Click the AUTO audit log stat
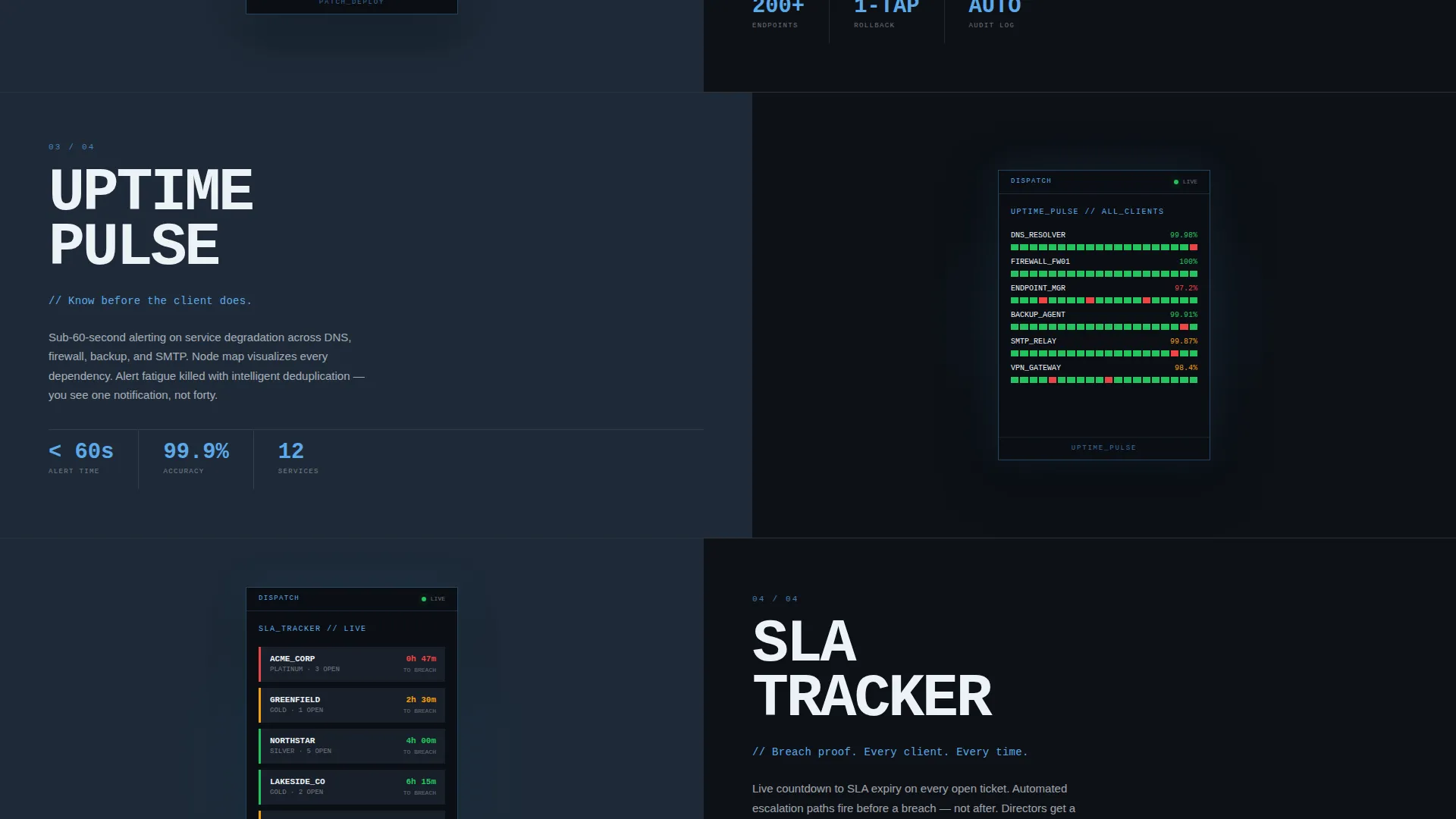1456x819 pixels. coord(995,8)
